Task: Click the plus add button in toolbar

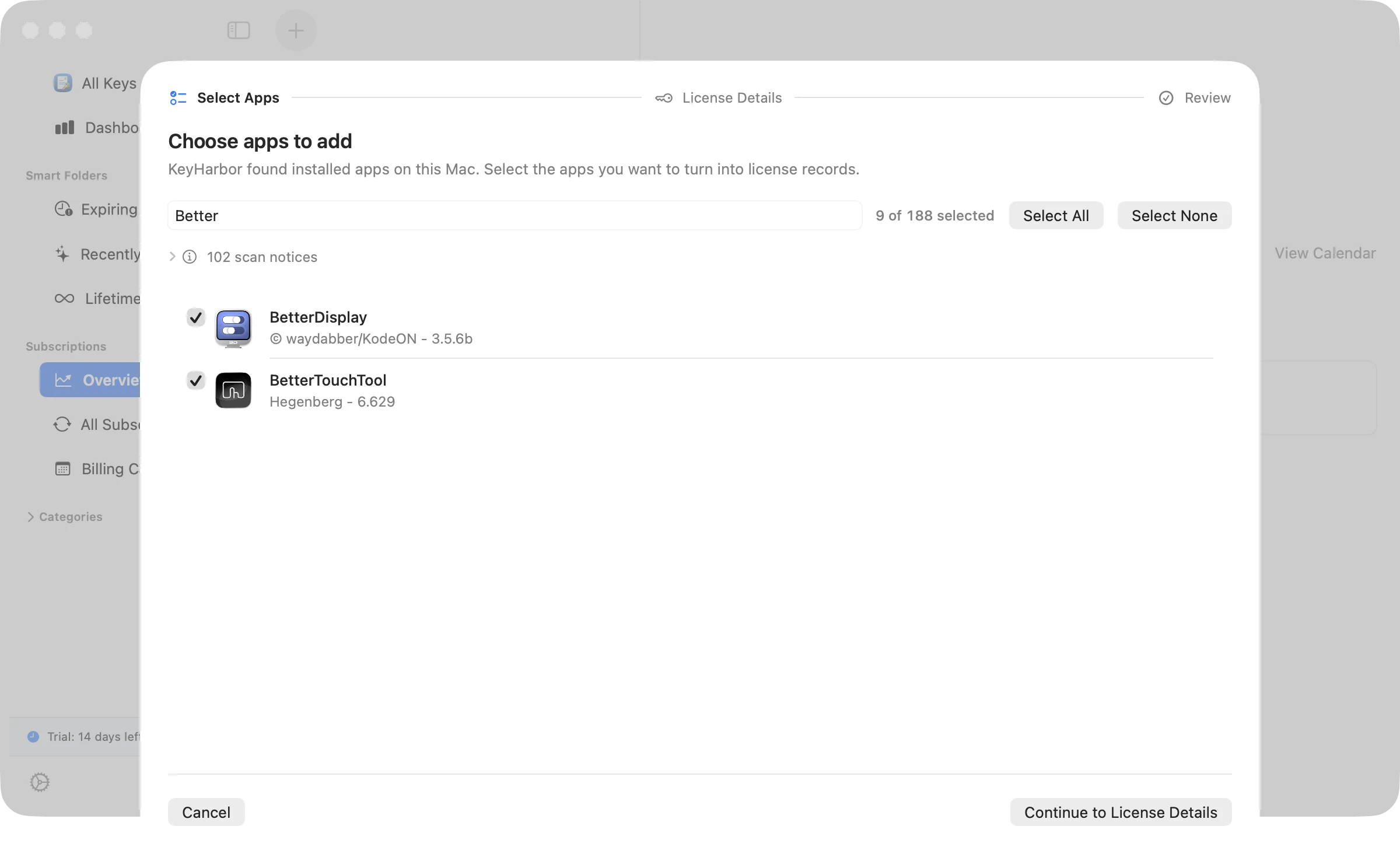Action: pyautogui.click(x=296, y=30)
